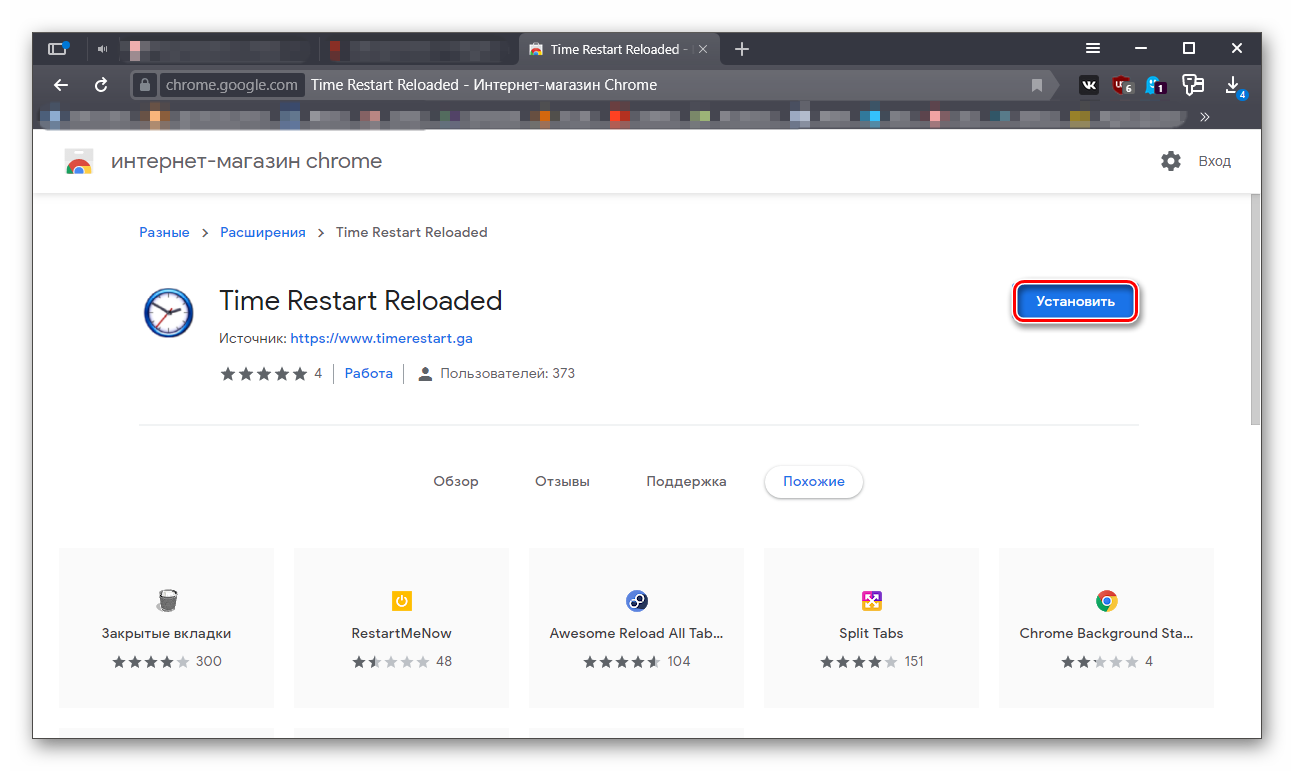Open the uBlock extension icon
Screen dimensions: 1294x771
pos(1122,85)
